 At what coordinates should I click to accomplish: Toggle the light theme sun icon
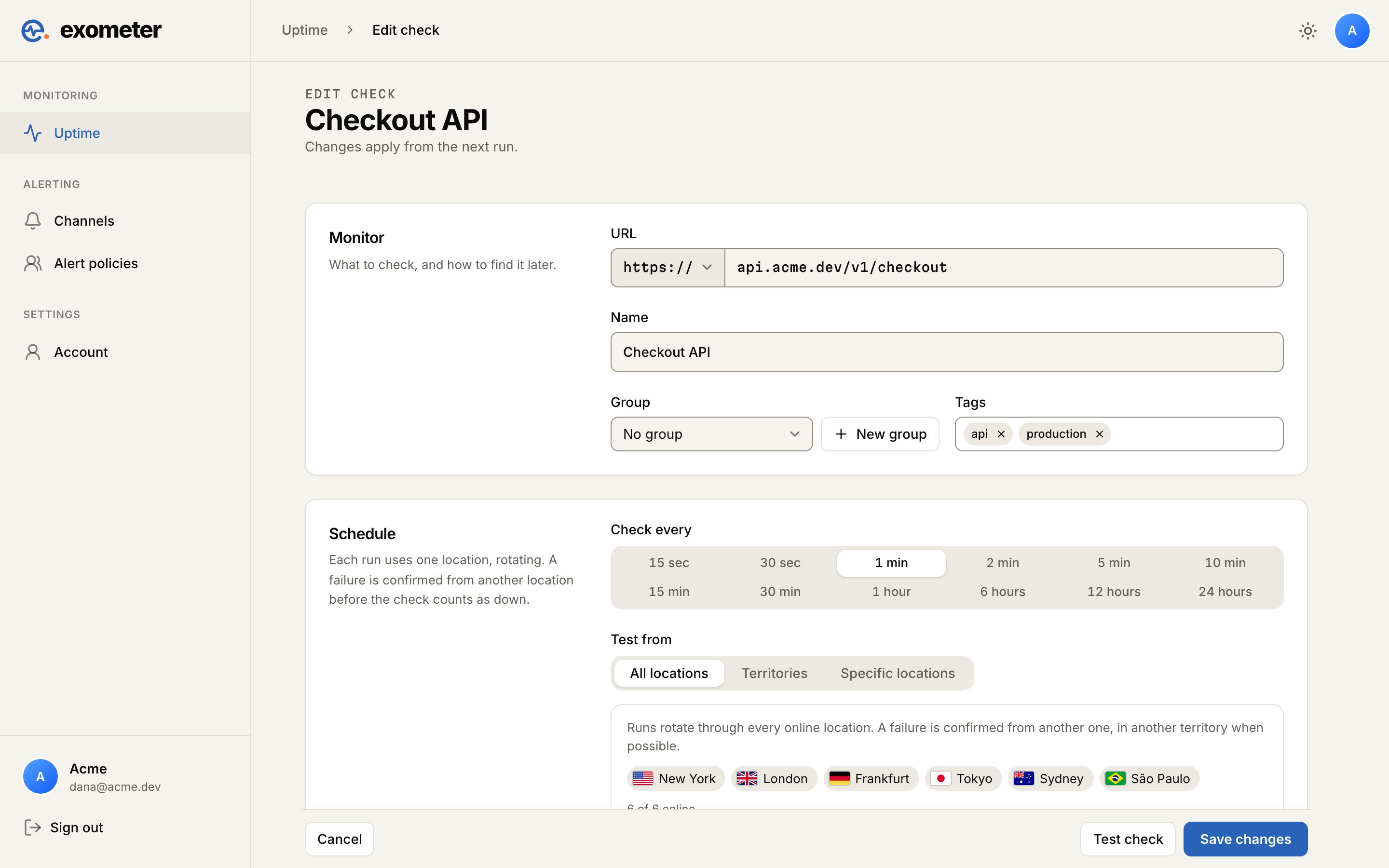pyautogui.click(x=1307, y=30)
